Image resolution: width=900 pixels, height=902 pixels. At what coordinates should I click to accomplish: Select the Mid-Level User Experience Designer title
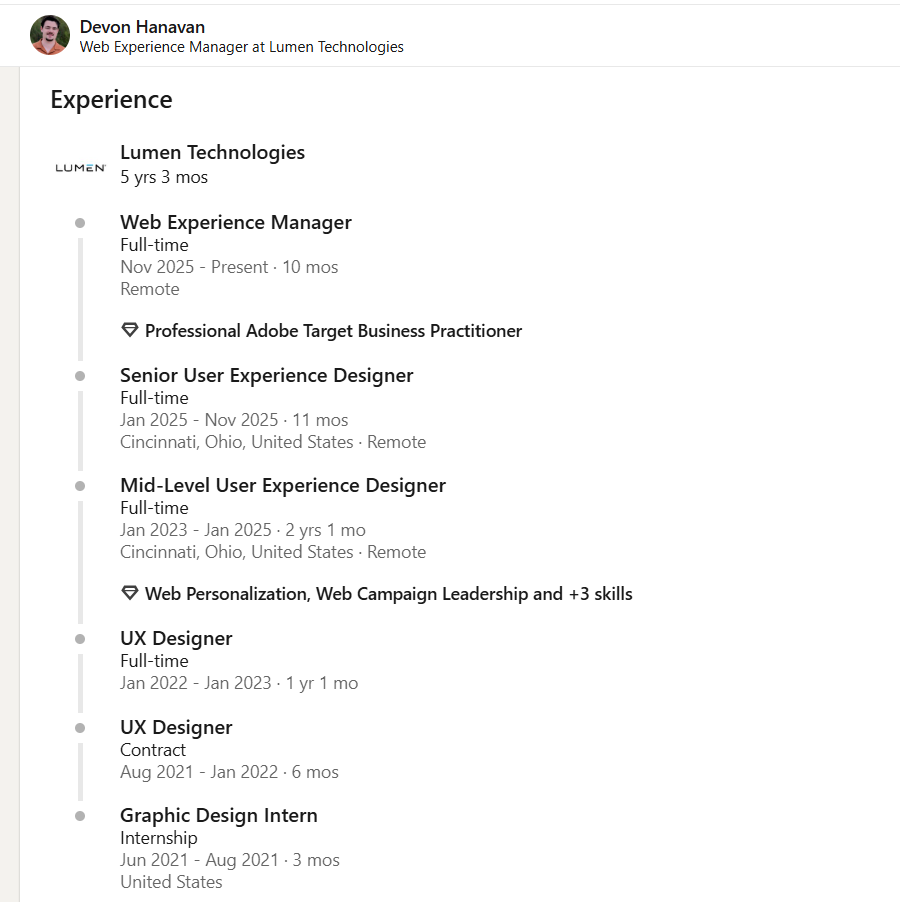click(x=282, y=486)
